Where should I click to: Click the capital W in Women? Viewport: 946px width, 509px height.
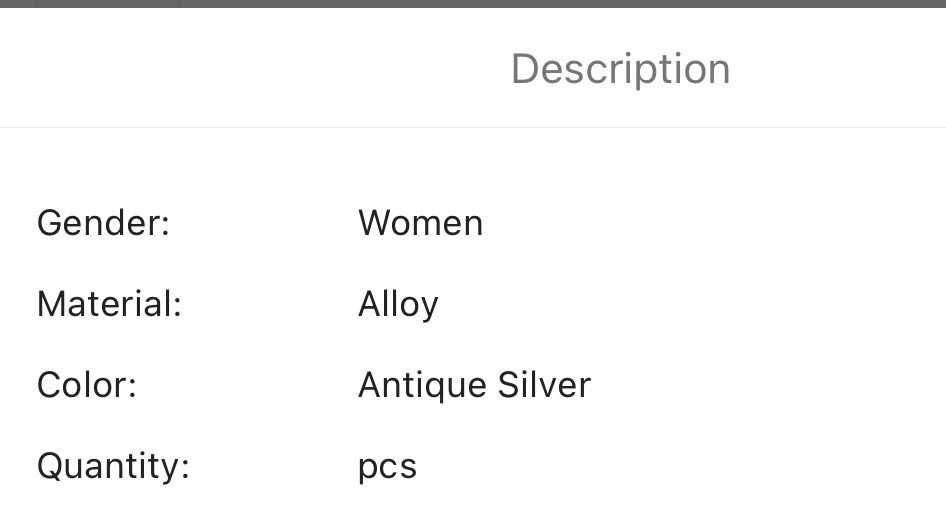pyautogui.click(x=375, y=223)
